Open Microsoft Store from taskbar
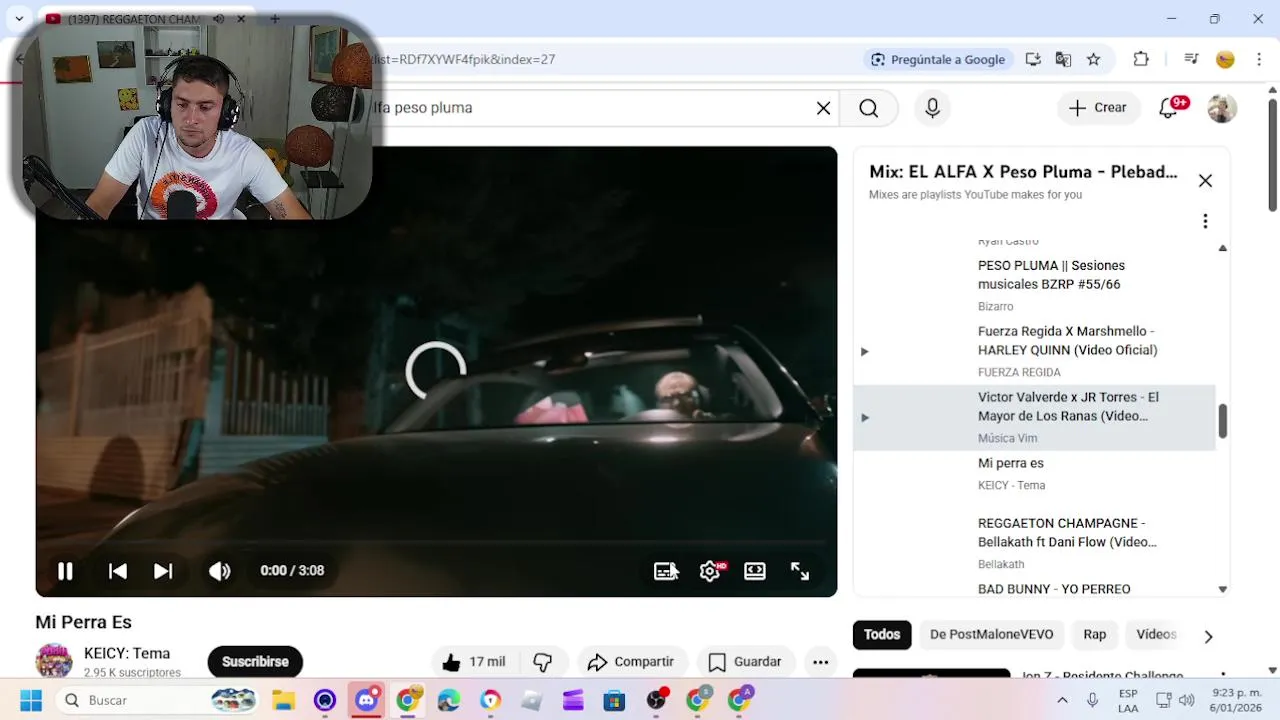The height and width of the screenshot is (720, 1280). coord(614,700)
